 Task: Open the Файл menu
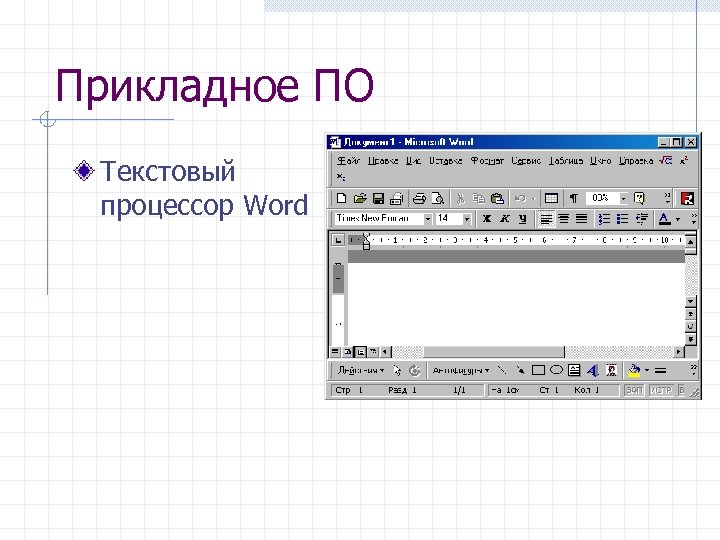[x=349, y=161]
